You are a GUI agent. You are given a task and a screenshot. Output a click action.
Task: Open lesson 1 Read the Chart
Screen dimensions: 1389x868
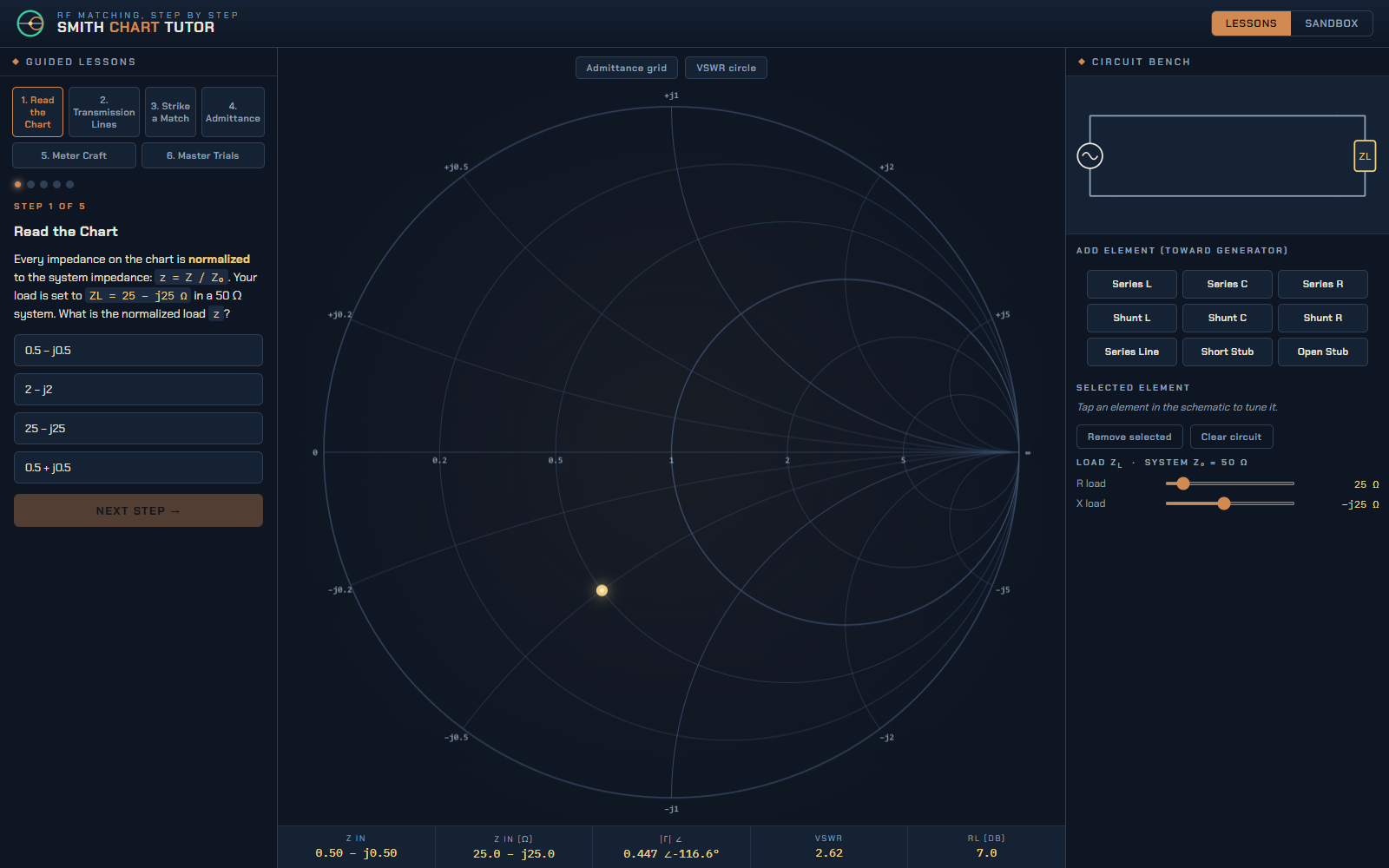[x=37, y=112]
